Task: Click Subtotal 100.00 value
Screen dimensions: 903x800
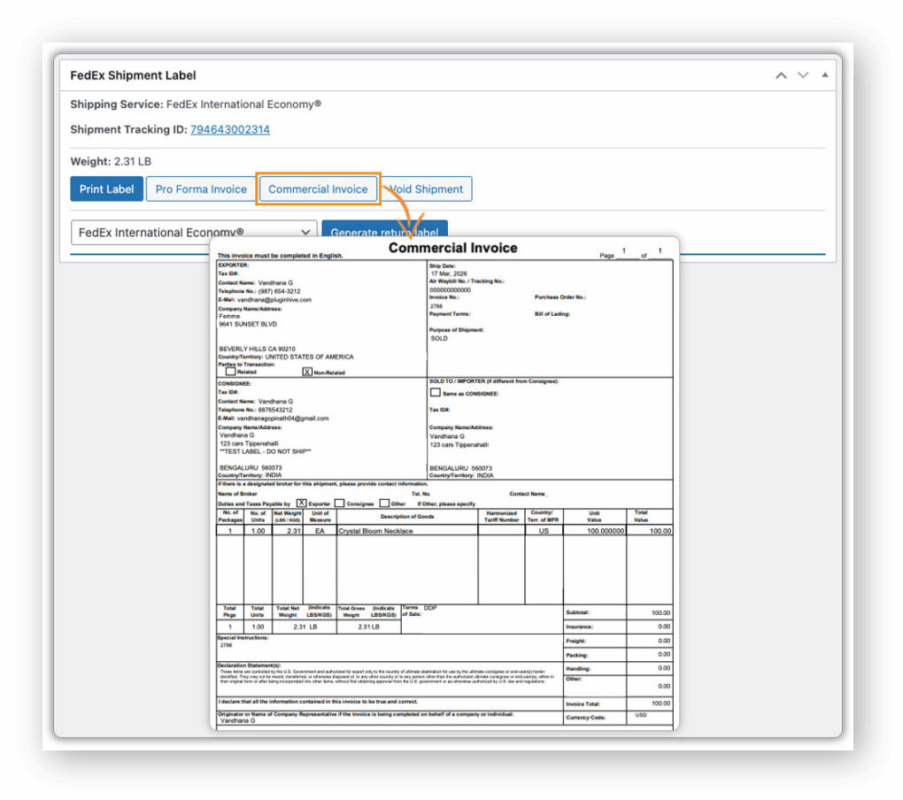Action: [x=661, y=613]
